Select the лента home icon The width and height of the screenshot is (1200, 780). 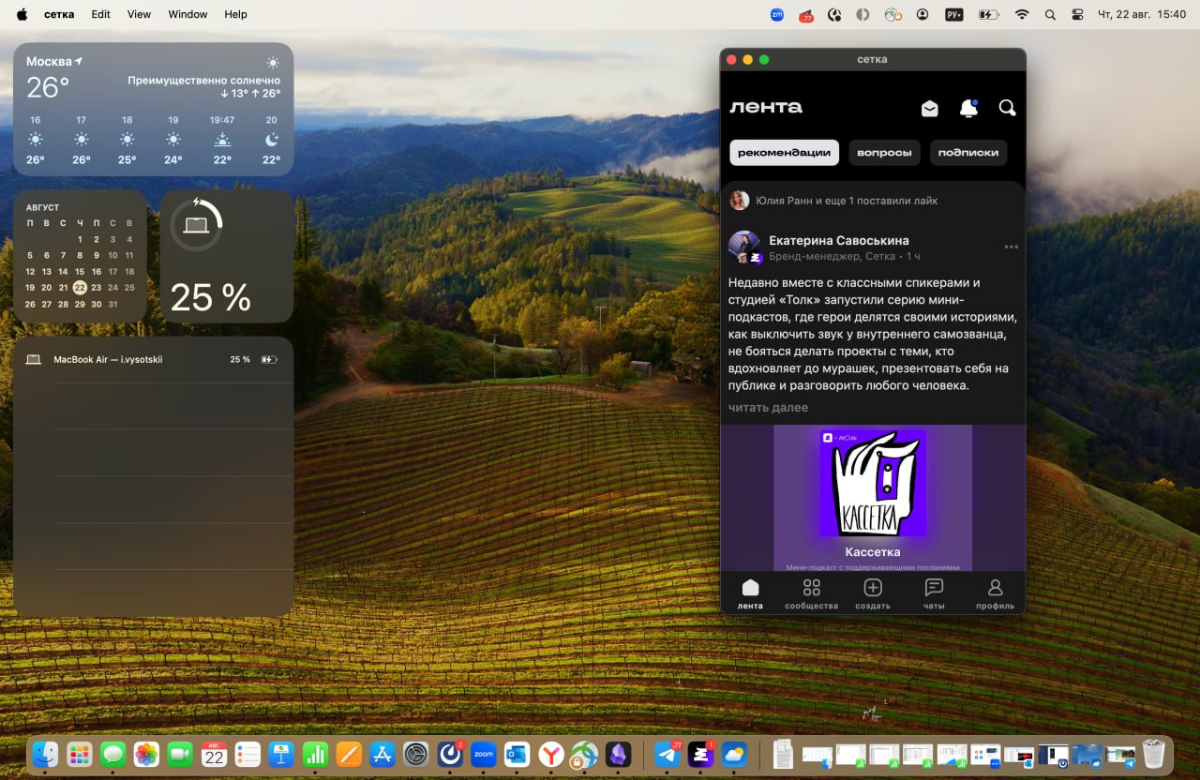click(750, 593)
